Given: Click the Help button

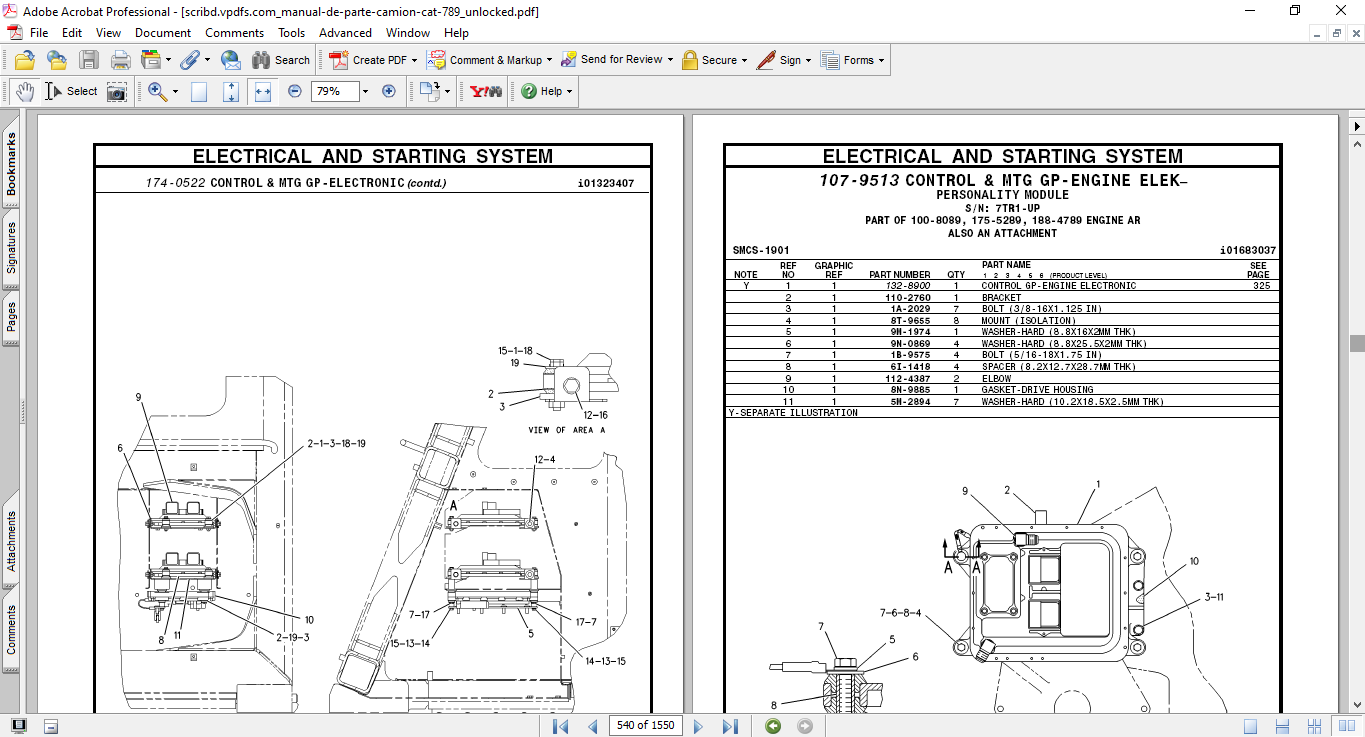Looking at the screenshot, I should tap(541, 91).
